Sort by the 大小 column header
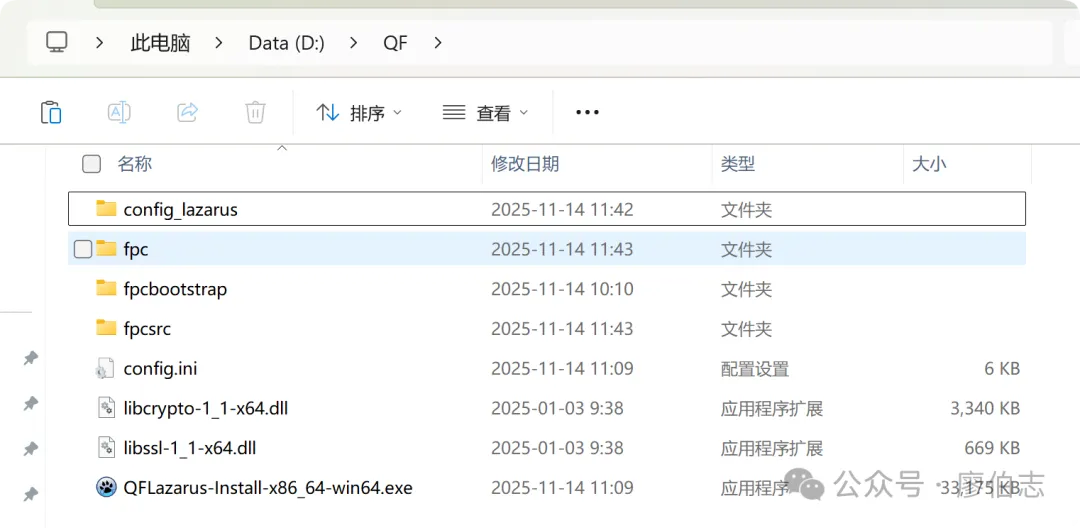This screenshot has height=528, width=1080. (x=929, y=164)
